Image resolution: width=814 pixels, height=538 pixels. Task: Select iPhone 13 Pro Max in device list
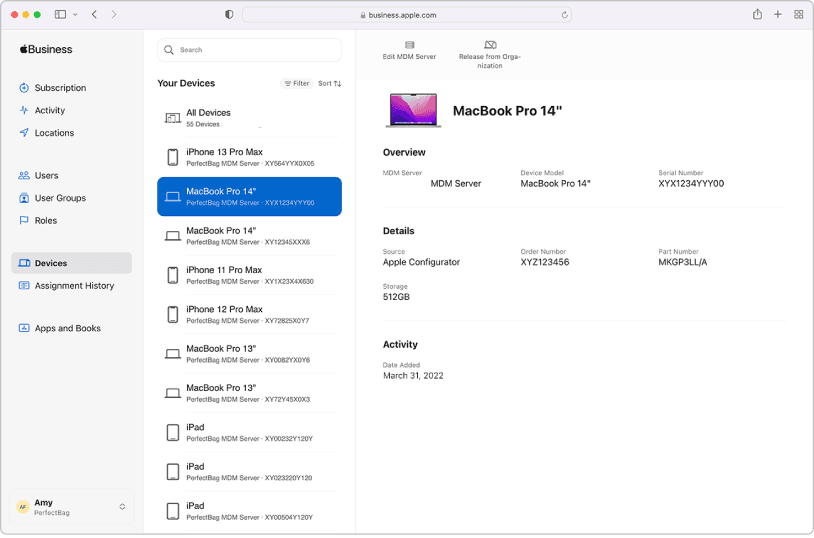[250, 157]
